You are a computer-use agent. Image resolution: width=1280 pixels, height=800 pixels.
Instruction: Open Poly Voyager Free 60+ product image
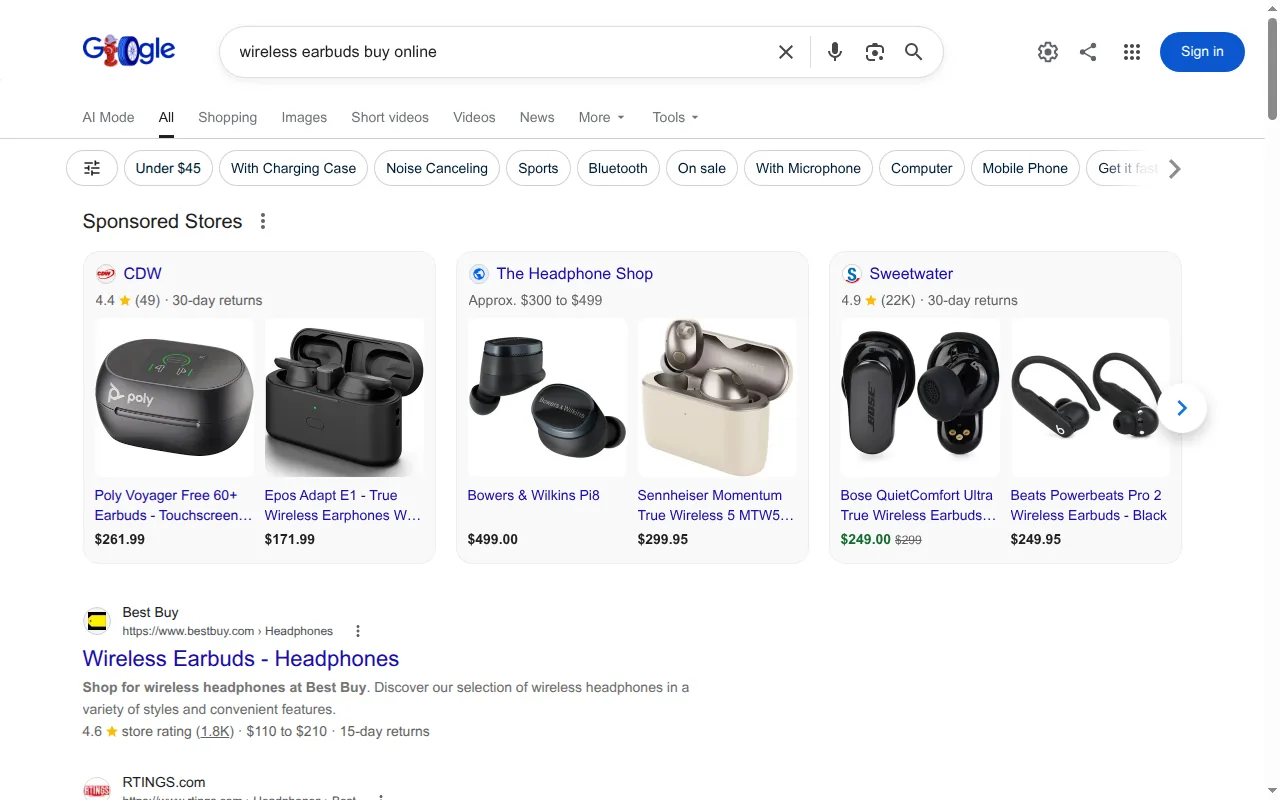tap(174, 397)
